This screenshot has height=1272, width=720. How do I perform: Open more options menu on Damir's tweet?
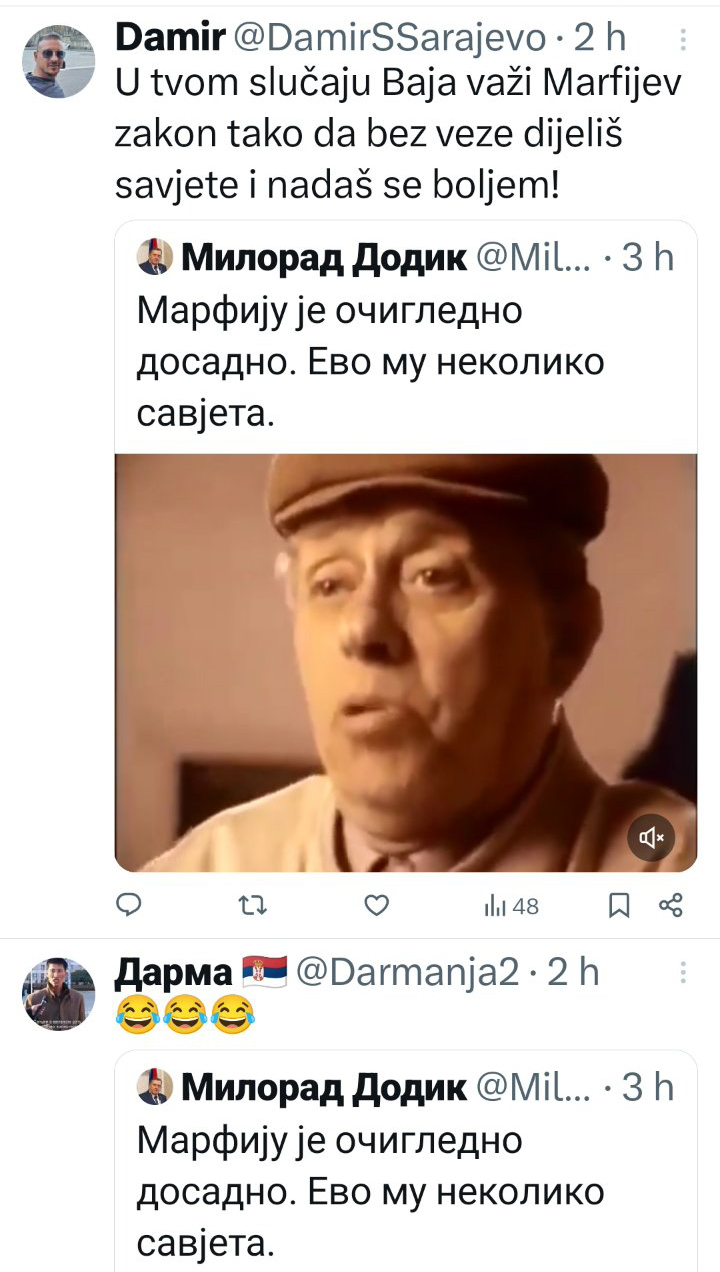(683, 39)
